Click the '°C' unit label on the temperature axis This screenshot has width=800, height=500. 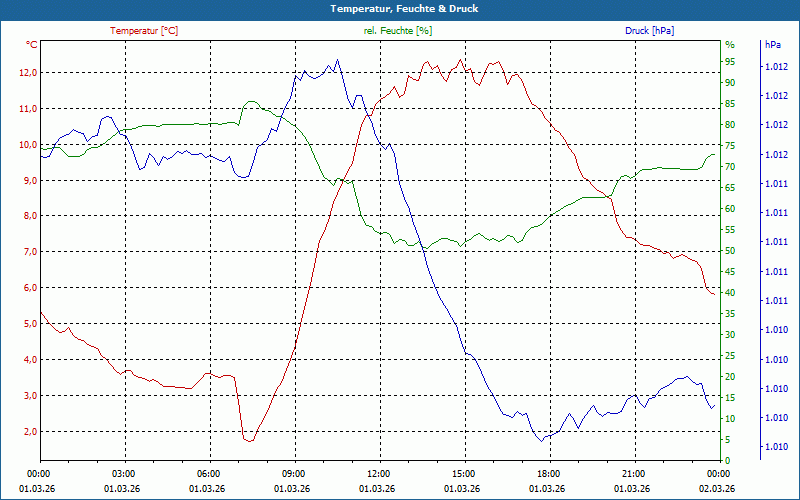[x=32, y=45]
